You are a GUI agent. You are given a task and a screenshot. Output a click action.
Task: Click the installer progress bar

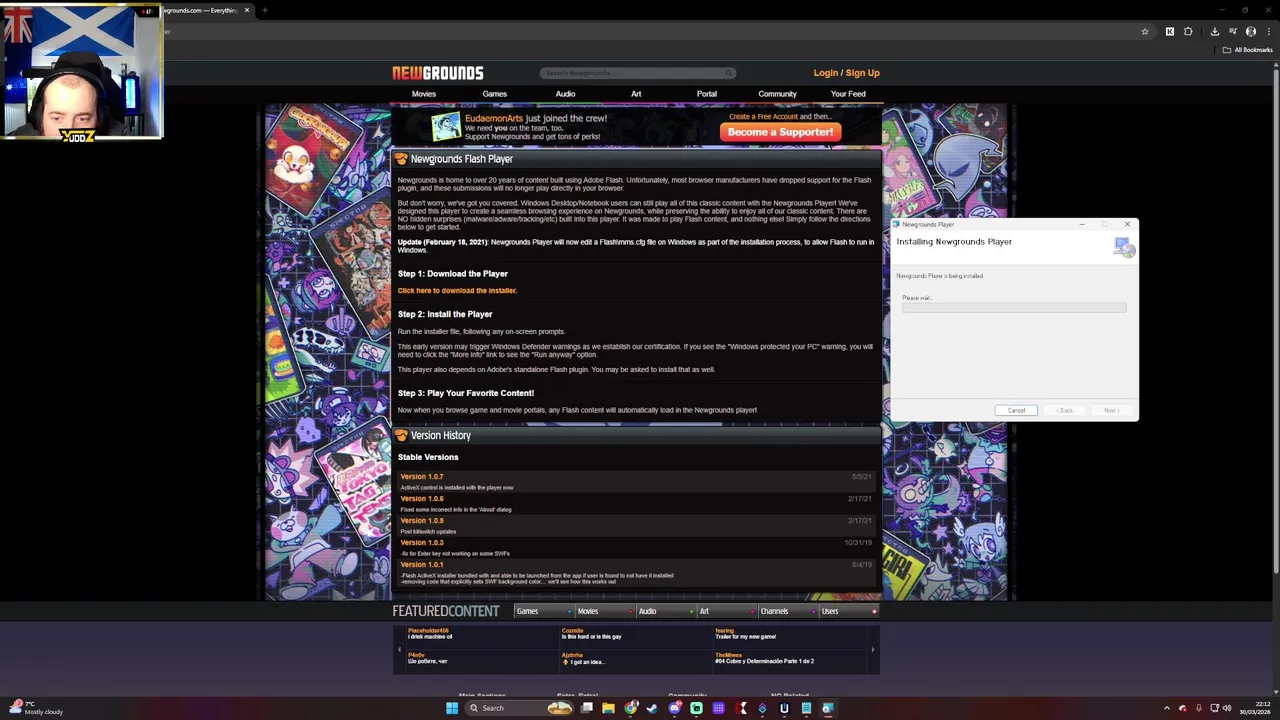coord(1014,307)
